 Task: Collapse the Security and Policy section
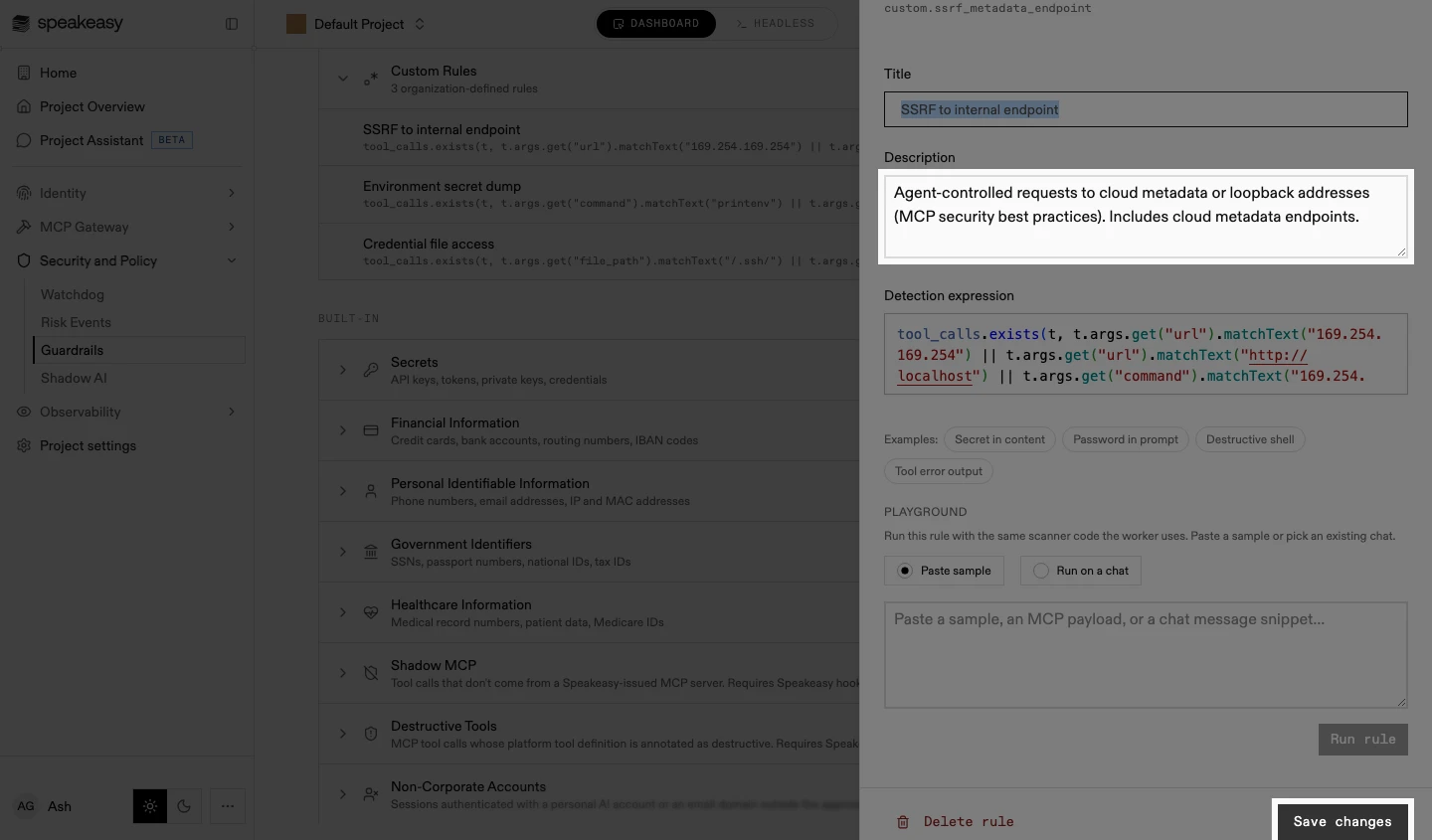pyautogui.click(x=232, y=260)
